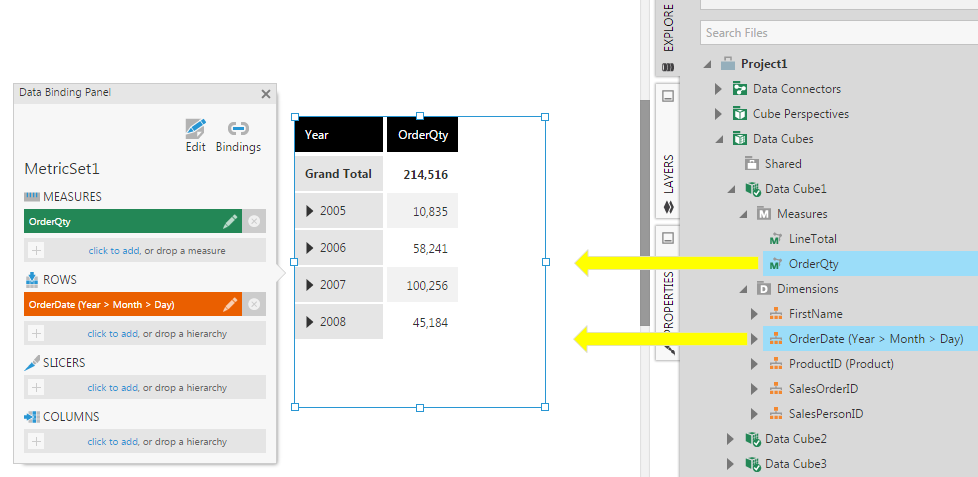Viewport: 978px width, 477px height.
Task: Switch to the Layers tab
Action: [x=668, y=173]
